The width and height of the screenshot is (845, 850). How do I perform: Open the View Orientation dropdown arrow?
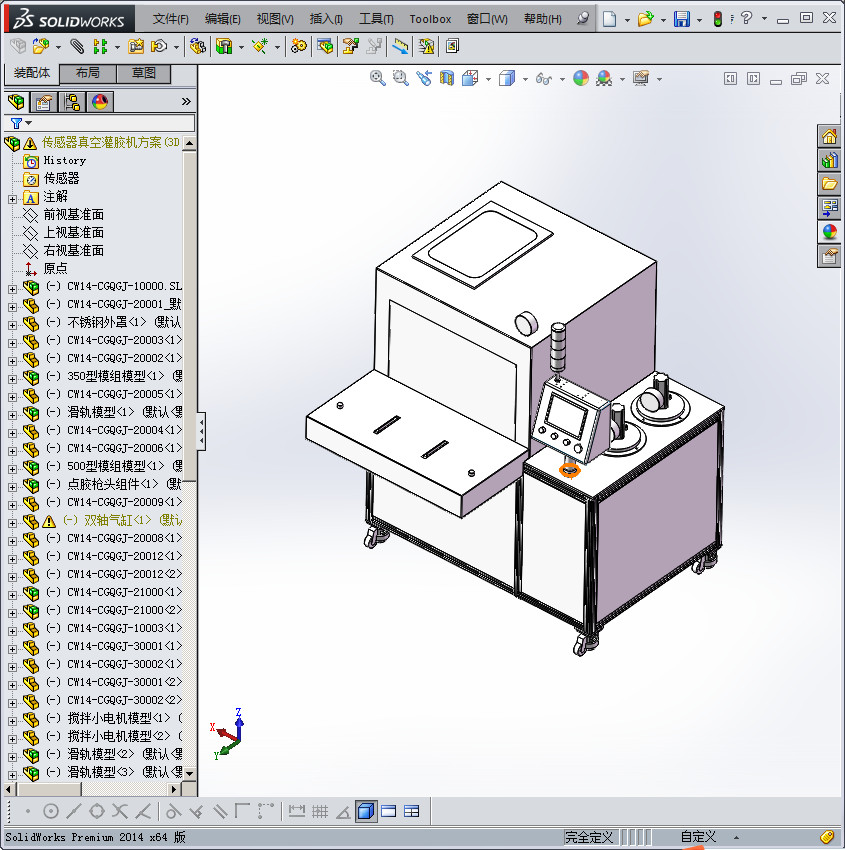[488, 79]
